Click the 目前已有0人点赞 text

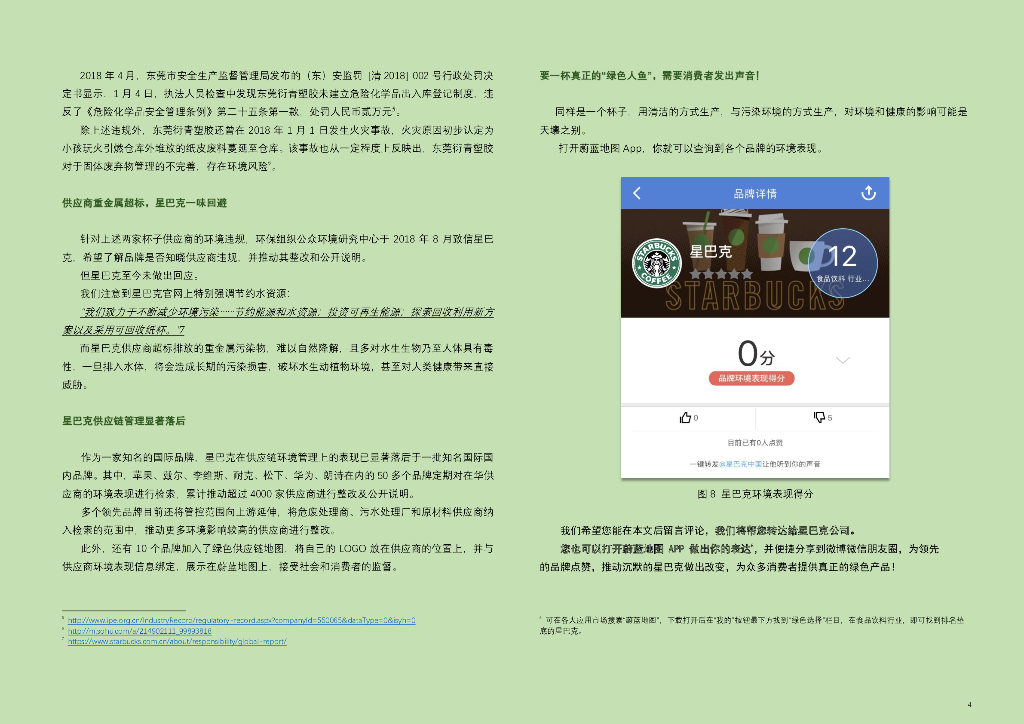coord(755,443)
